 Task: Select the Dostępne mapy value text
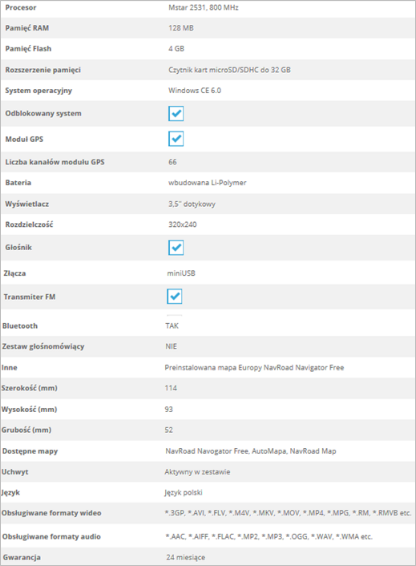(x=251, y=451)
